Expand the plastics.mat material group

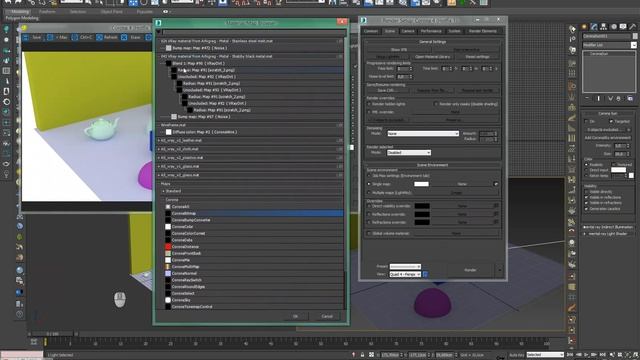point(159,158)
